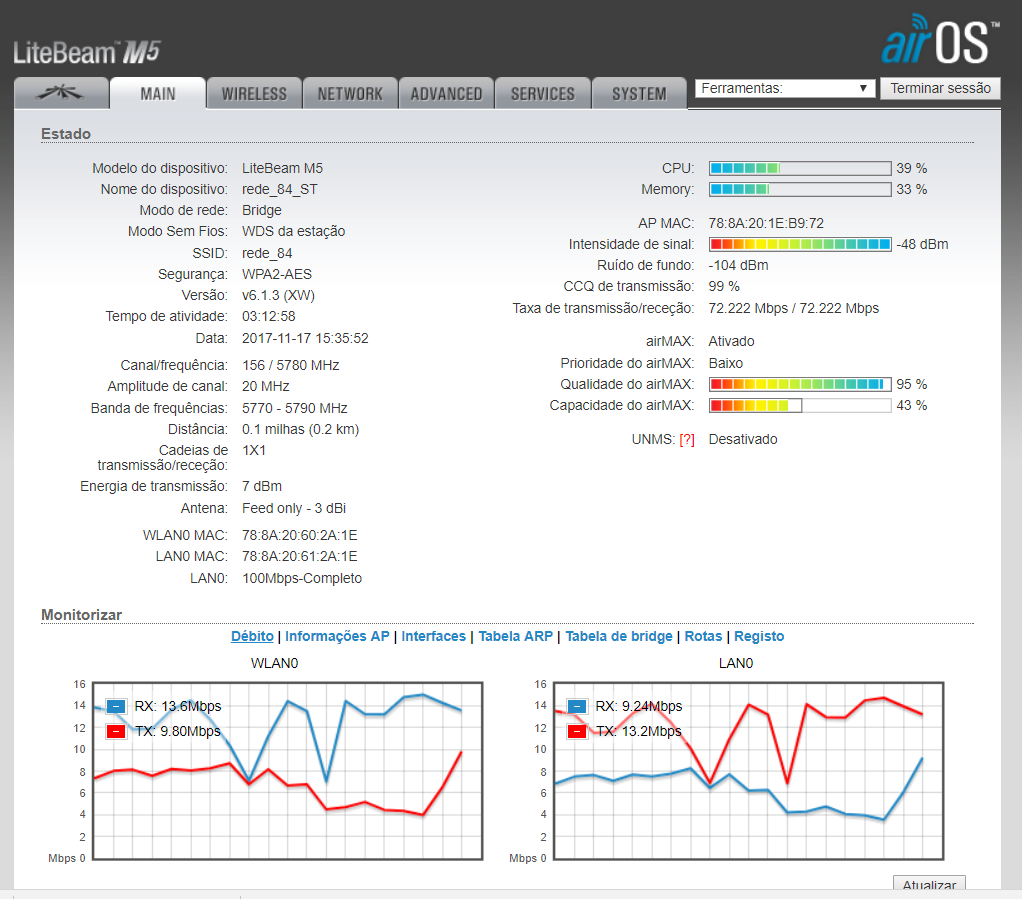Expand the Ferramentas dropdown
1022x899 pixels.
coord(785,88)
